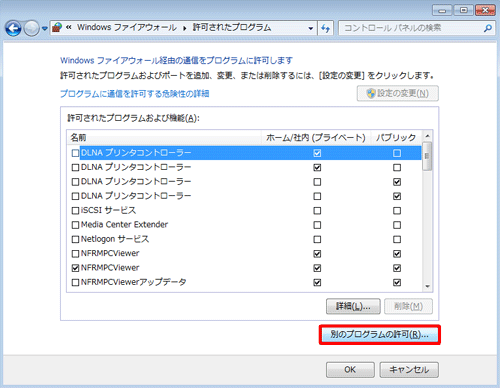This screenshot has height=388, width=500.
Task: Navigate to Windows ファイアウォール breadcrumb
Action: click(127, 28)
